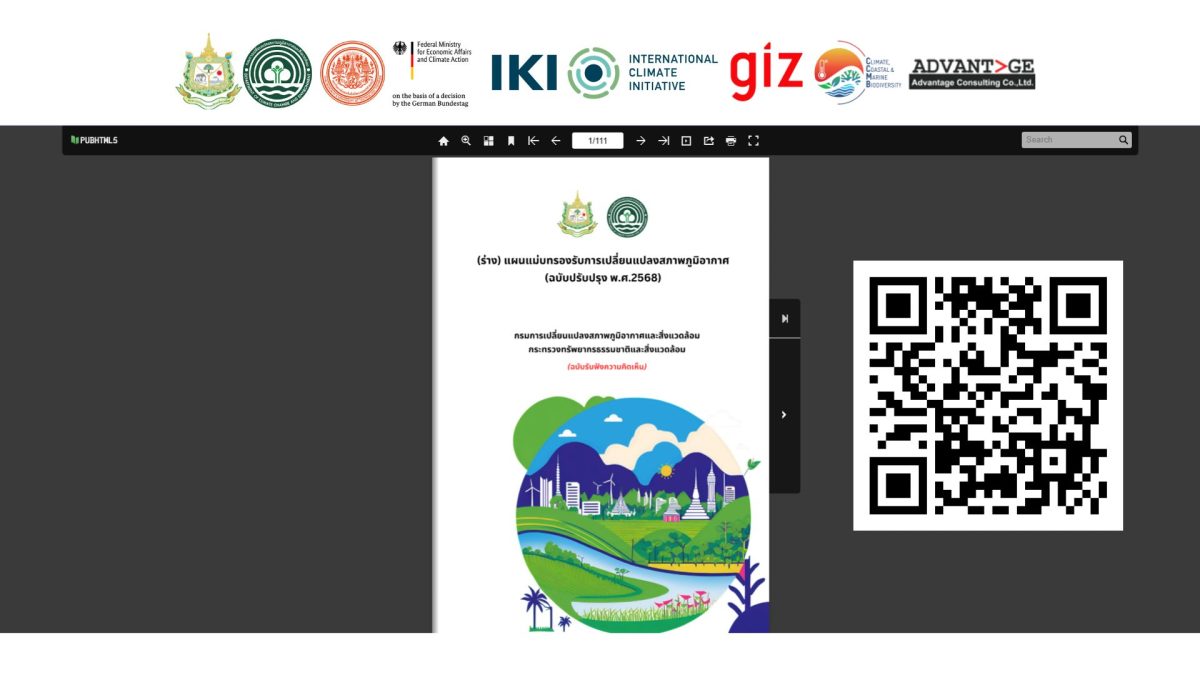
Task: Click the orange circular seal in header
Action: coord(352,73)
